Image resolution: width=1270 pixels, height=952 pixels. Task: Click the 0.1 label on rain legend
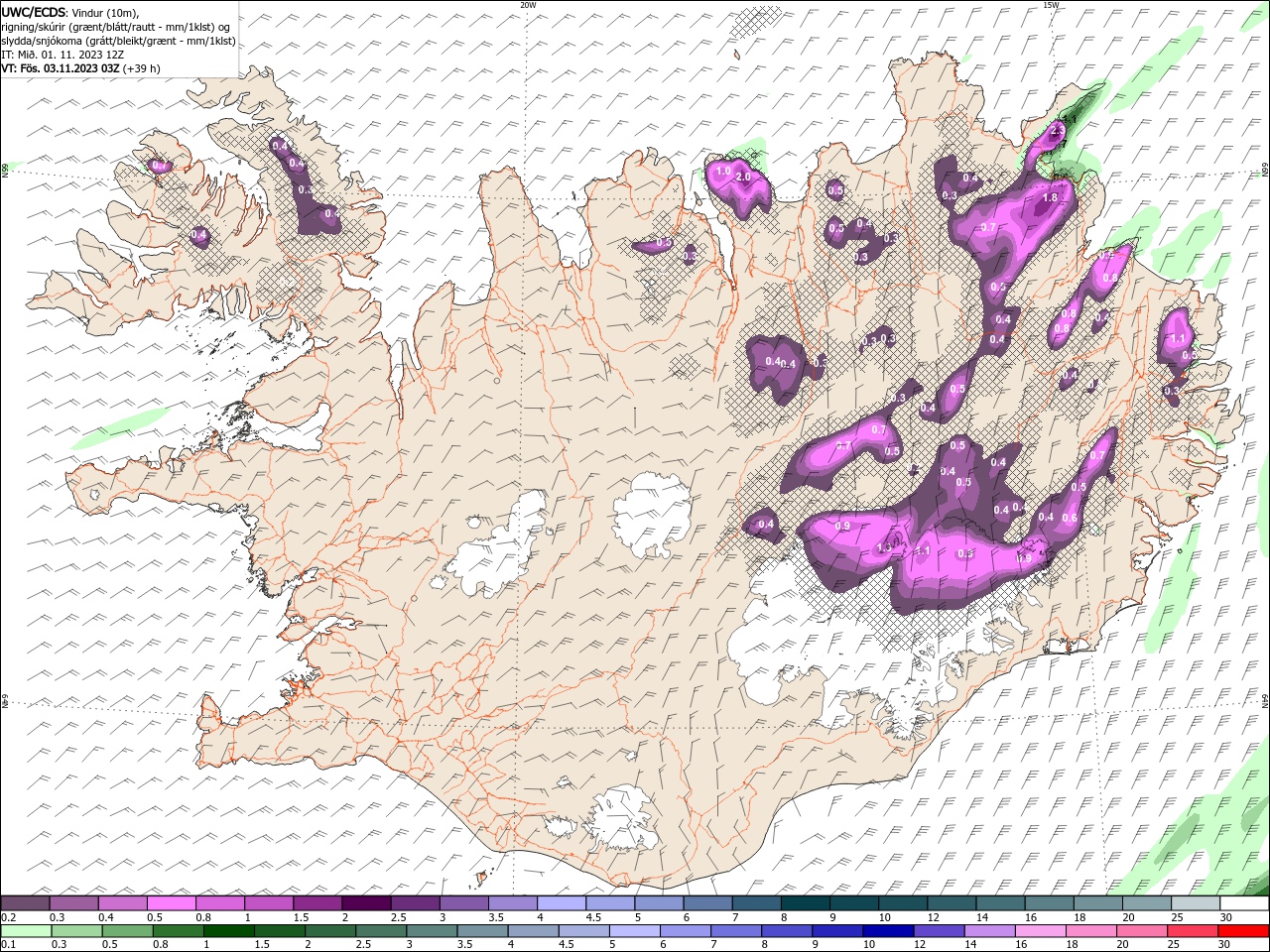[x=8, y=945]
